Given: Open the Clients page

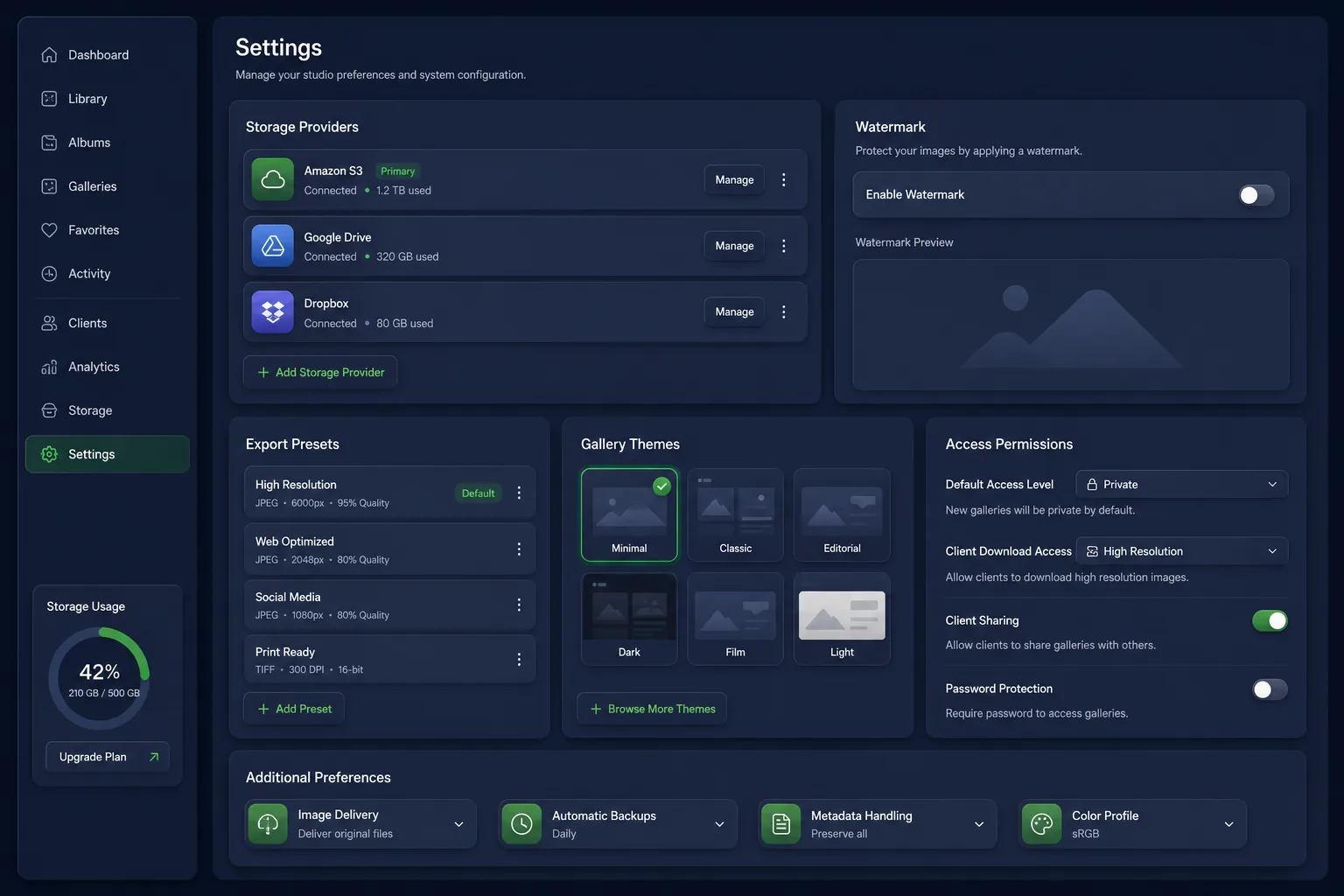Looking at the screenshot, I should point(107,323).
